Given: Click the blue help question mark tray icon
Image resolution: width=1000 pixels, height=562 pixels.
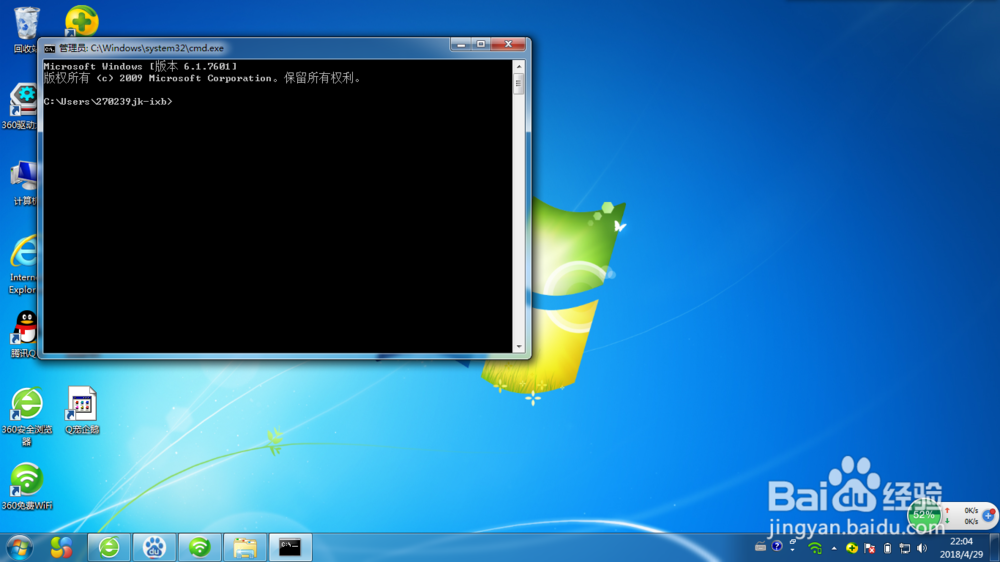Looking at the screenshot, I should (777, 546).
